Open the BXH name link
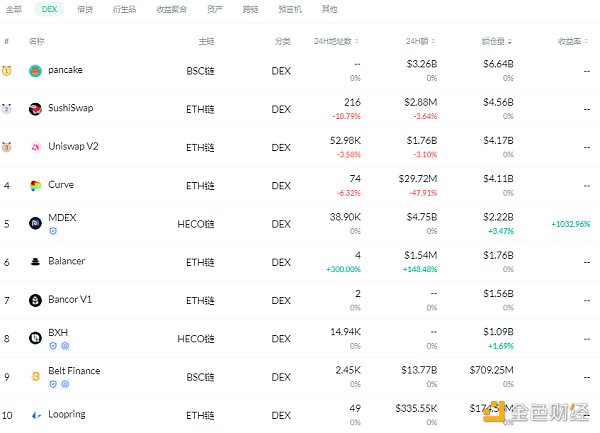Screen dimensions: 600x433 click(58, 332)
